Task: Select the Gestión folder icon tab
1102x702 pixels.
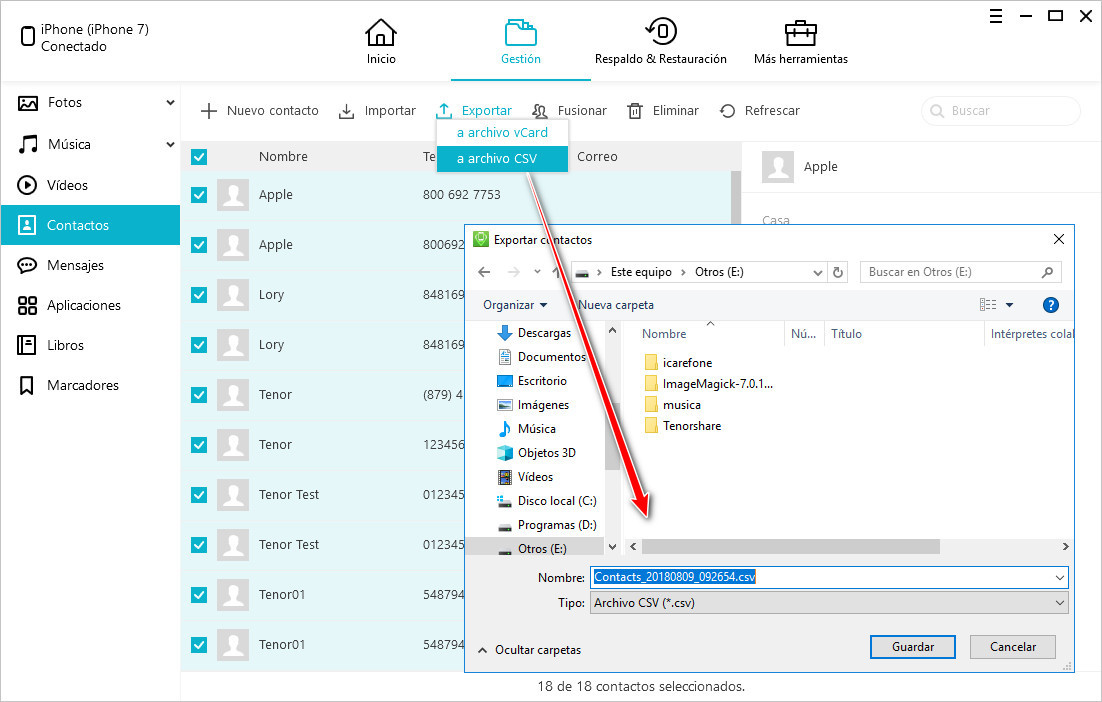Action: point(520,33)
